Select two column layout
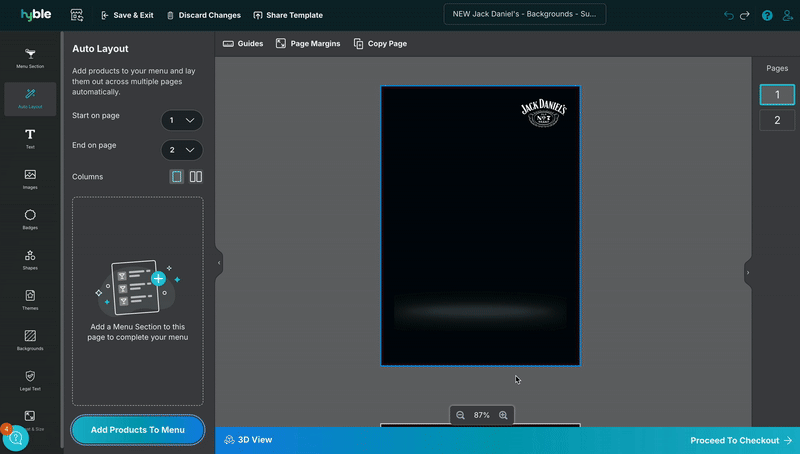800x454 pixels. pyautogui.click(x=196, y=176)
